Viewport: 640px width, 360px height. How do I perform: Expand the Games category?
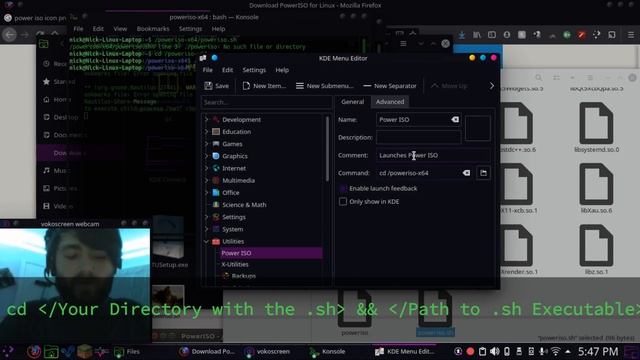point(207,144)
